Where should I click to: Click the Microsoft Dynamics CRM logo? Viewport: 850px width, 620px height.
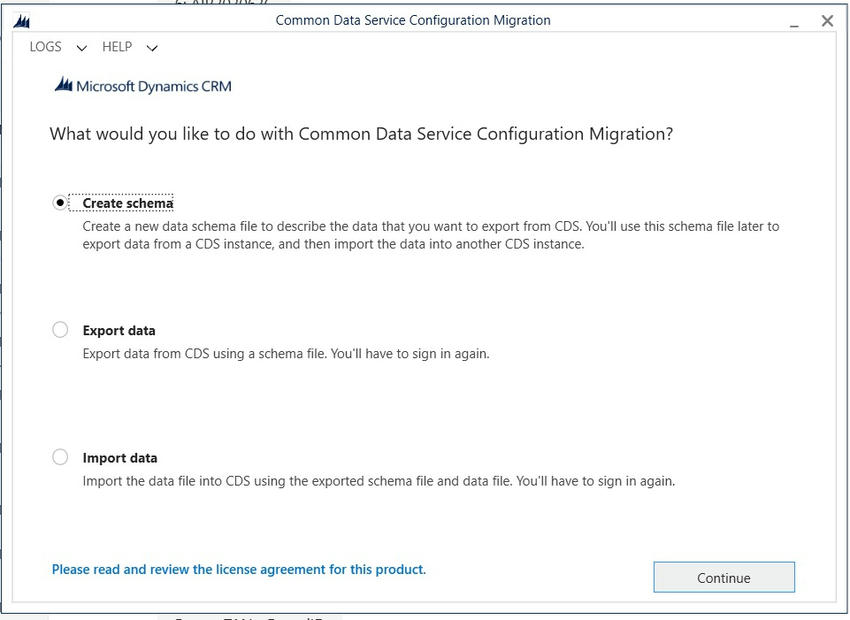(x=143, y=86)
